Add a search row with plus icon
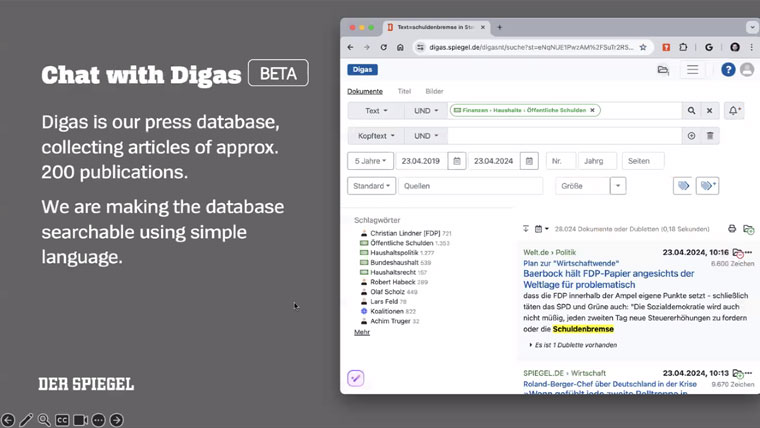The height and width of the screenshot is (428, 760). tap(691, 136)
